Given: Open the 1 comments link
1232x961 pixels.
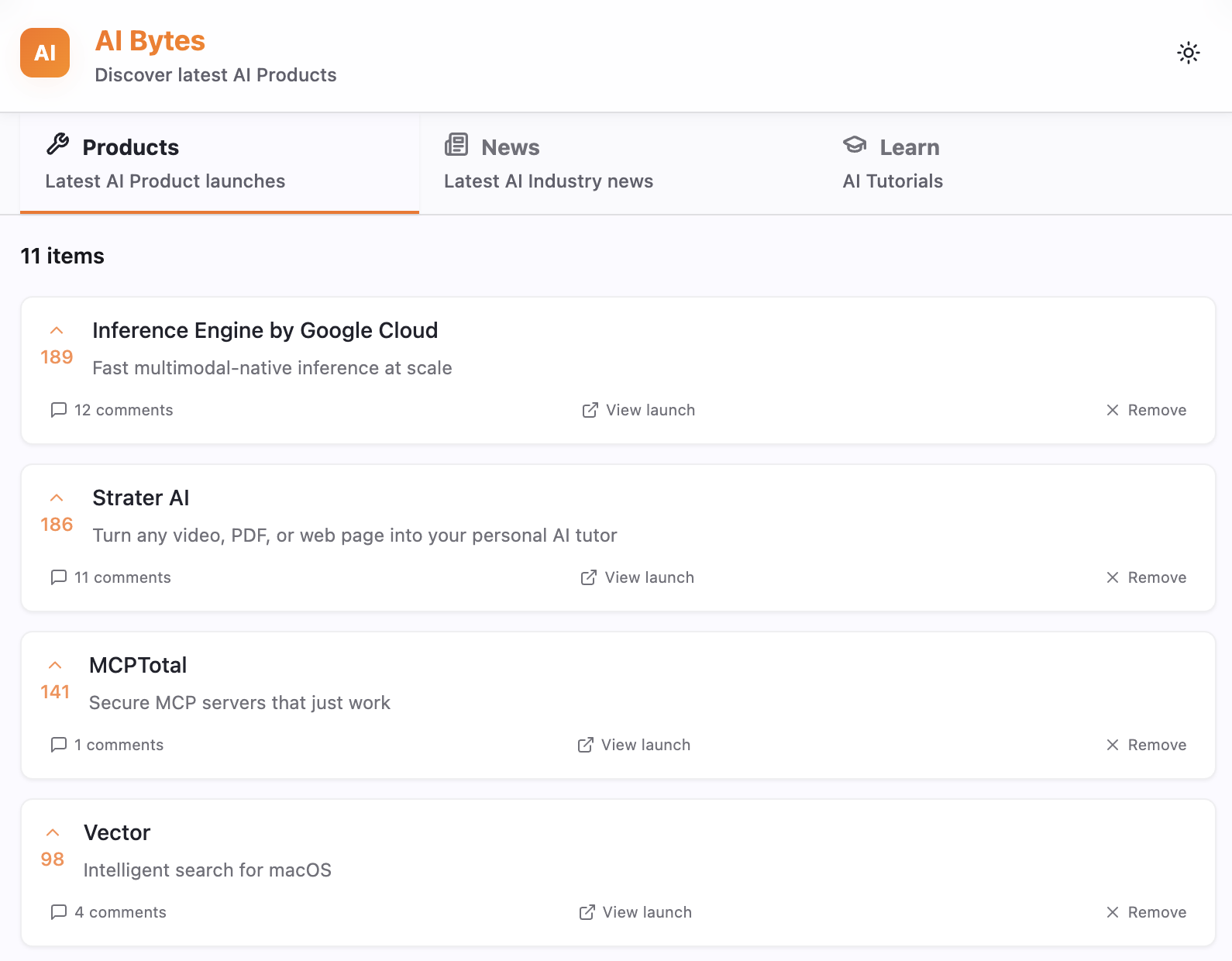Looking at the screenshot, I should (x=107, y=745).
